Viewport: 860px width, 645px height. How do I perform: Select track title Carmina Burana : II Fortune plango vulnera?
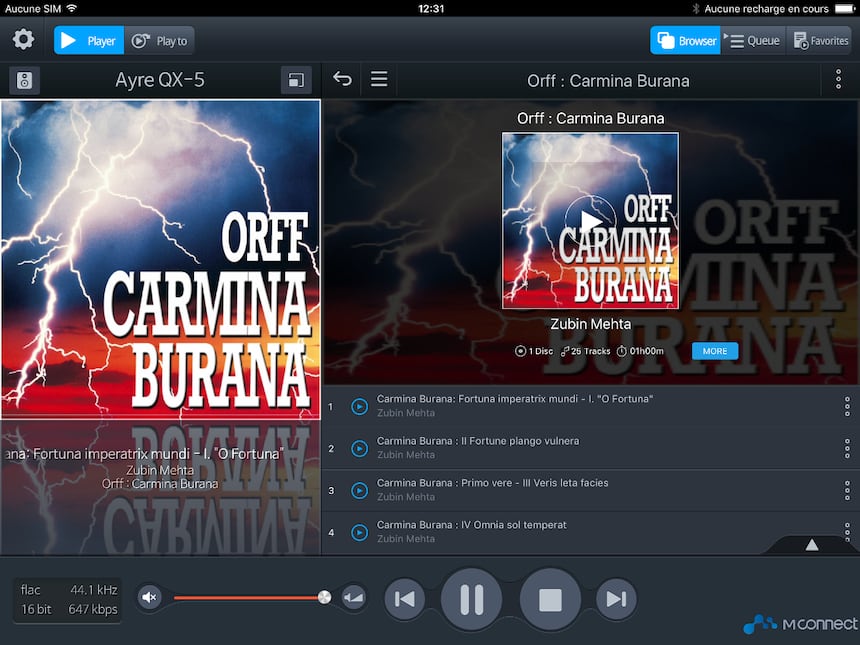[478, 441]
